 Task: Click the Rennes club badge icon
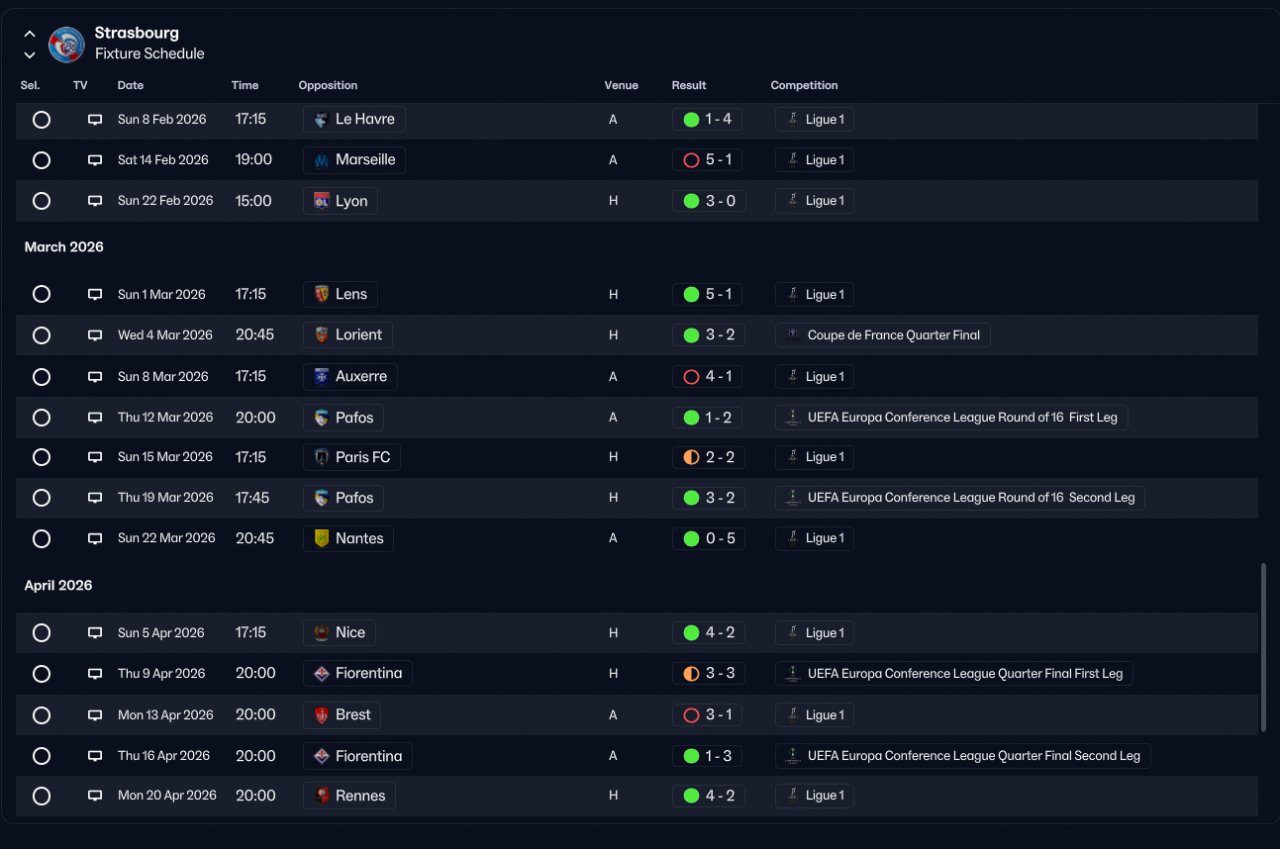tap(322, 796)
